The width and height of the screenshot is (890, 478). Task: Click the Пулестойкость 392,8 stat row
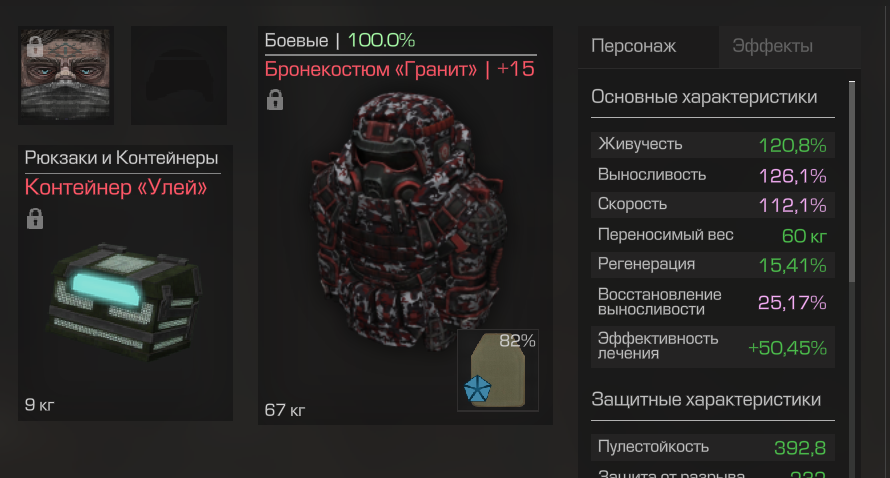pyautogui.click(x=712, y=447)
